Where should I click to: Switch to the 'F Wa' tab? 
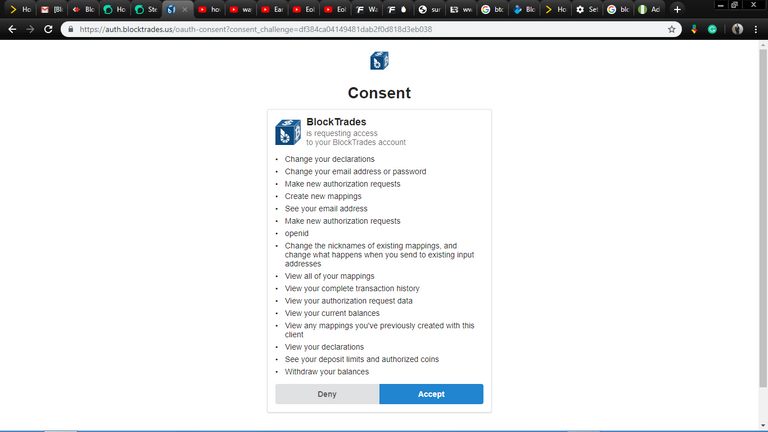pyautogui.click(x=366, y=9)
